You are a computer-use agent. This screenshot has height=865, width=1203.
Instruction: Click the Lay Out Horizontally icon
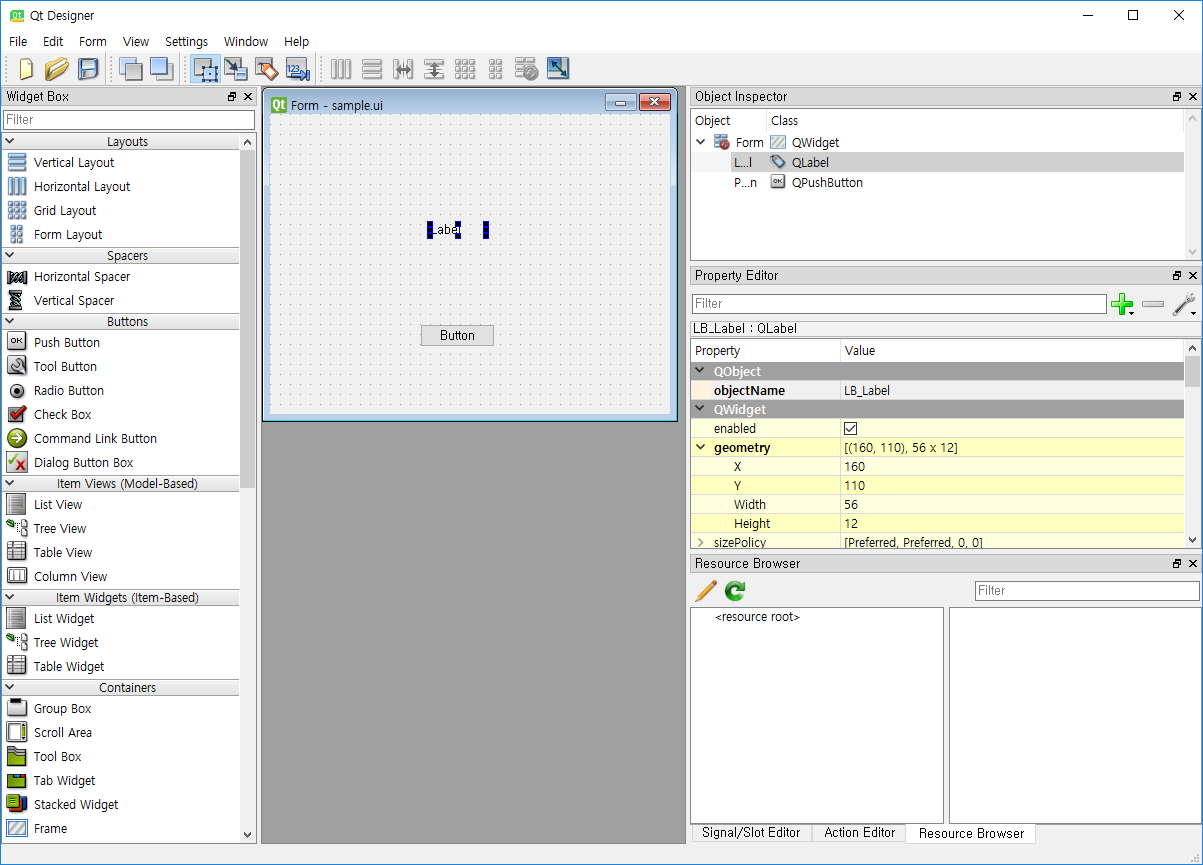340,68
